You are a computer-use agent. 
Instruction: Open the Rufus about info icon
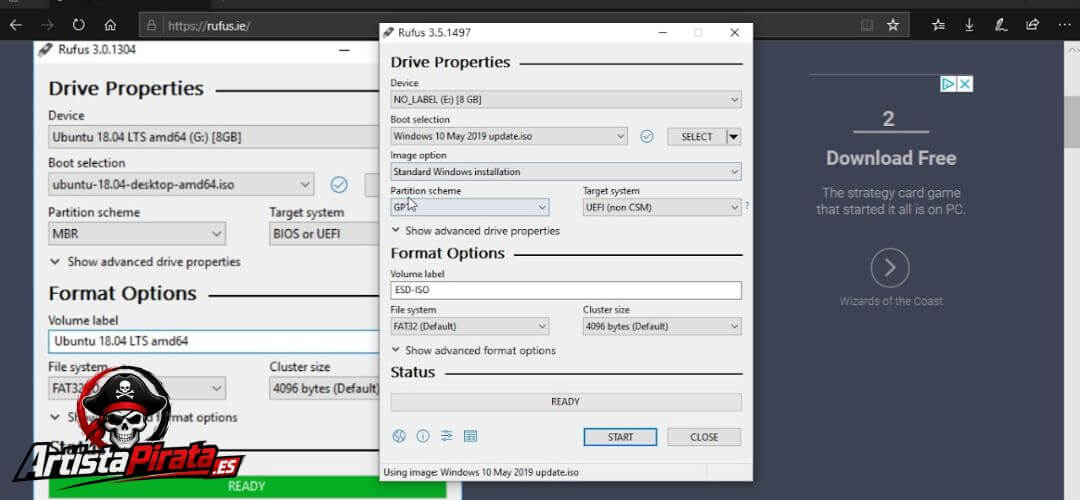click(423, 436)
